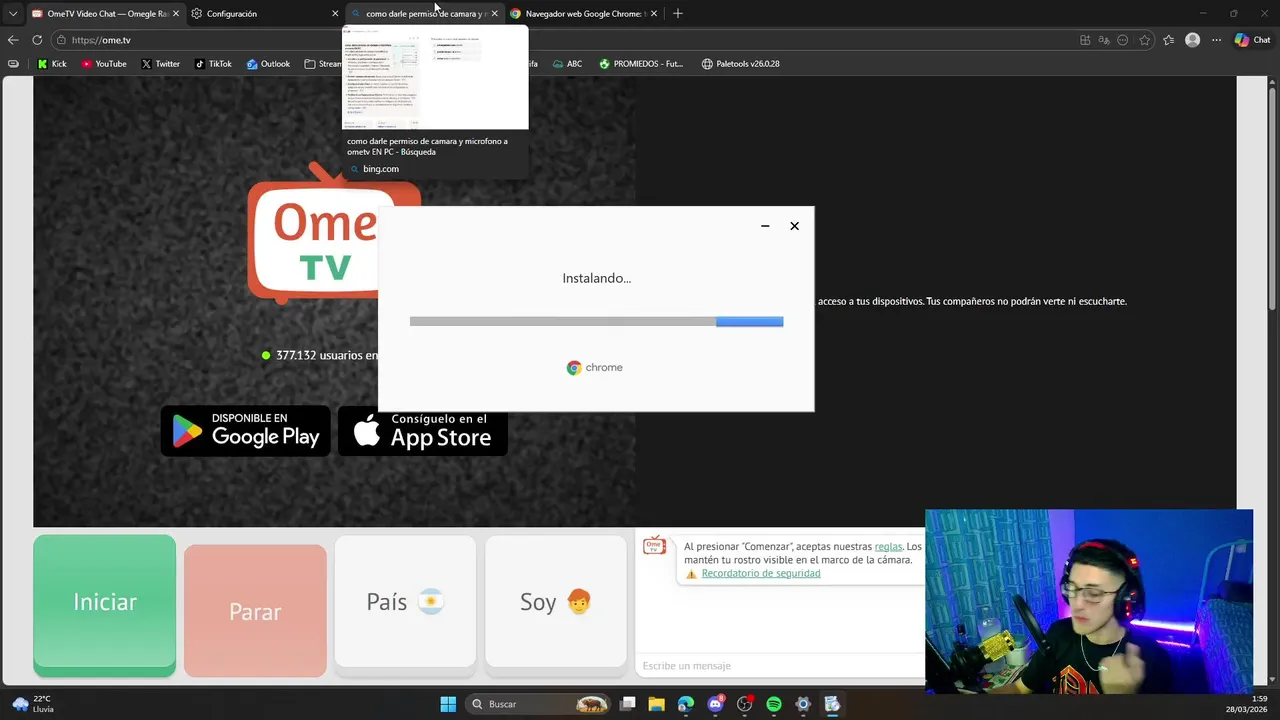Image resolution: width=1280 pixels, height=720 pixels.
Task: Open the tab actions menu chevron
Action: pyautogui.click(x=12, y=14)
